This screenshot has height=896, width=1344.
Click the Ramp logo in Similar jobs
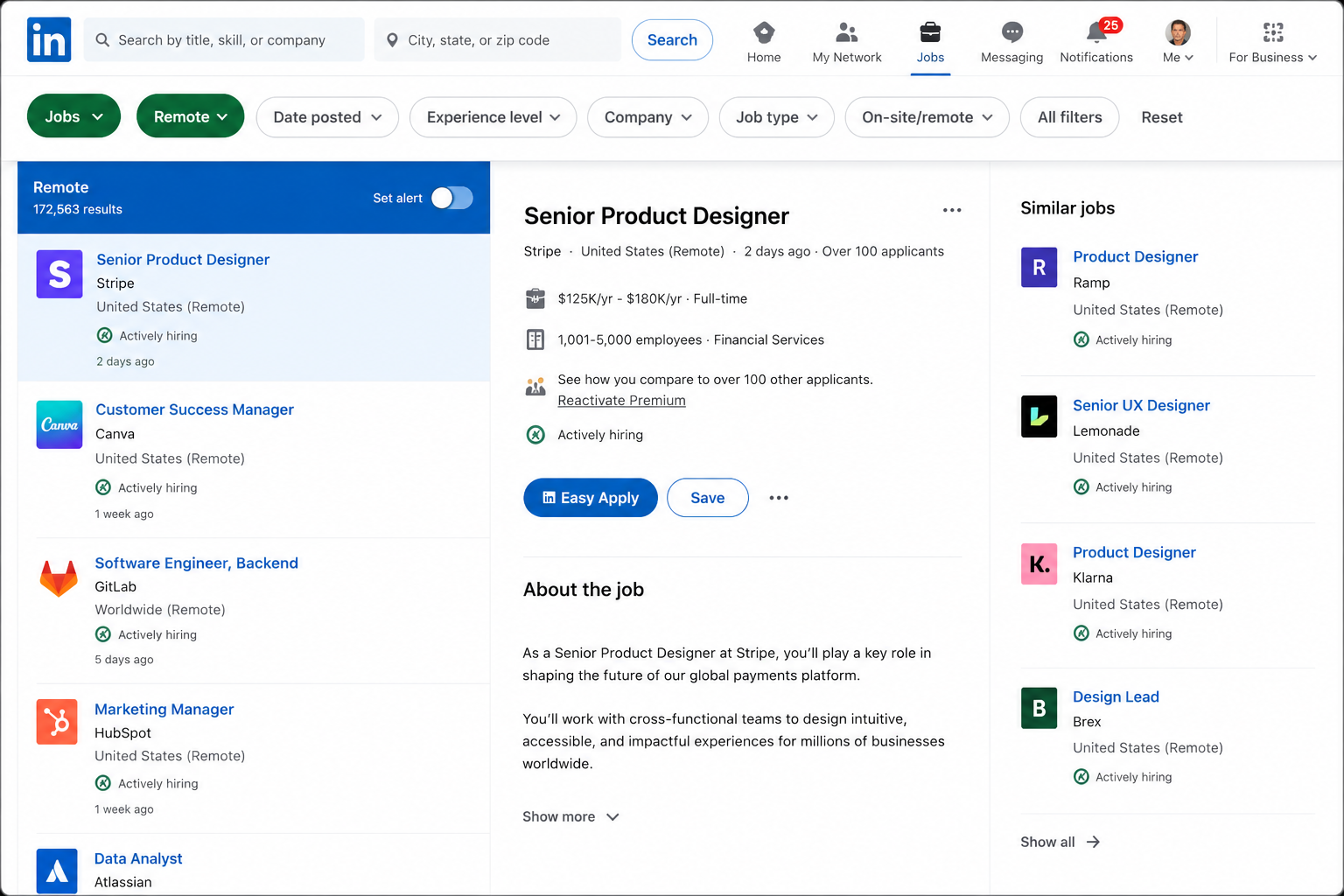tap(1039, 267)
